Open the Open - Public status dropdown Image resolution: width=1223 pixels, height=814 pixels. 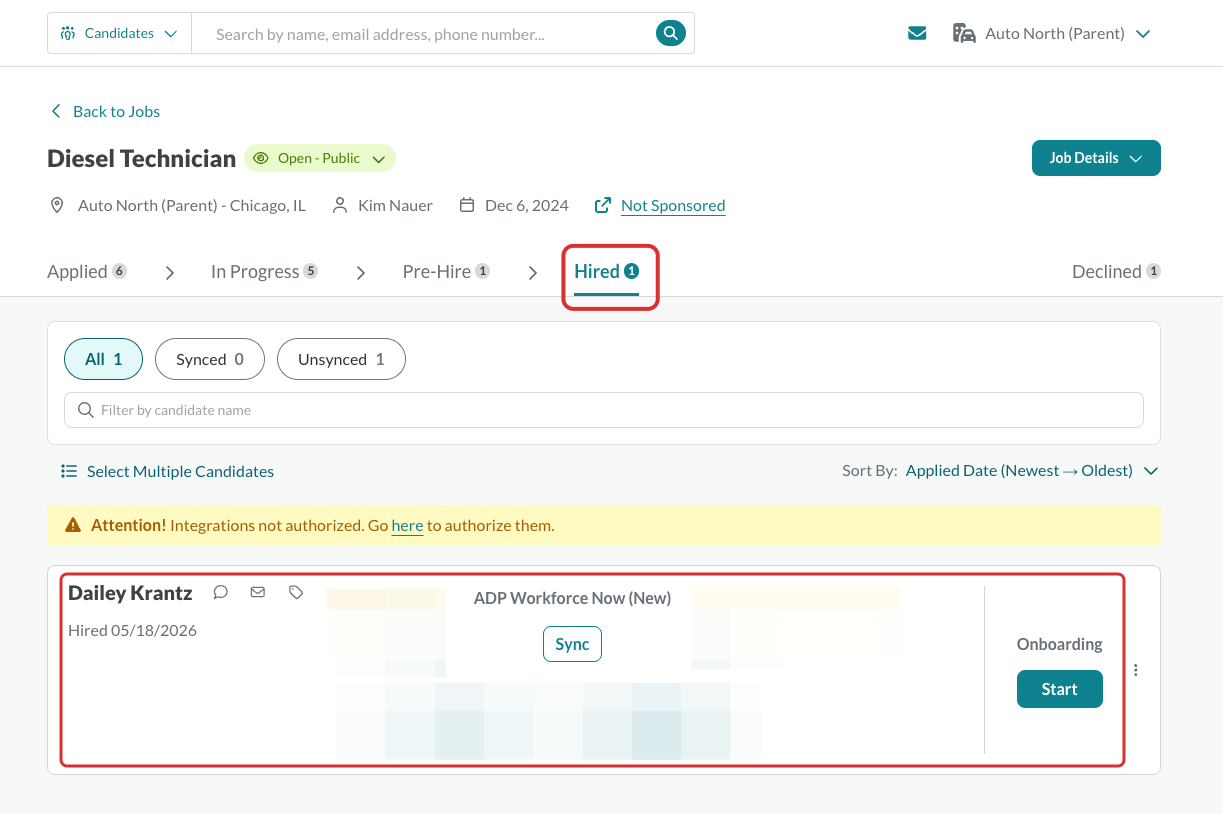point(320,158)
